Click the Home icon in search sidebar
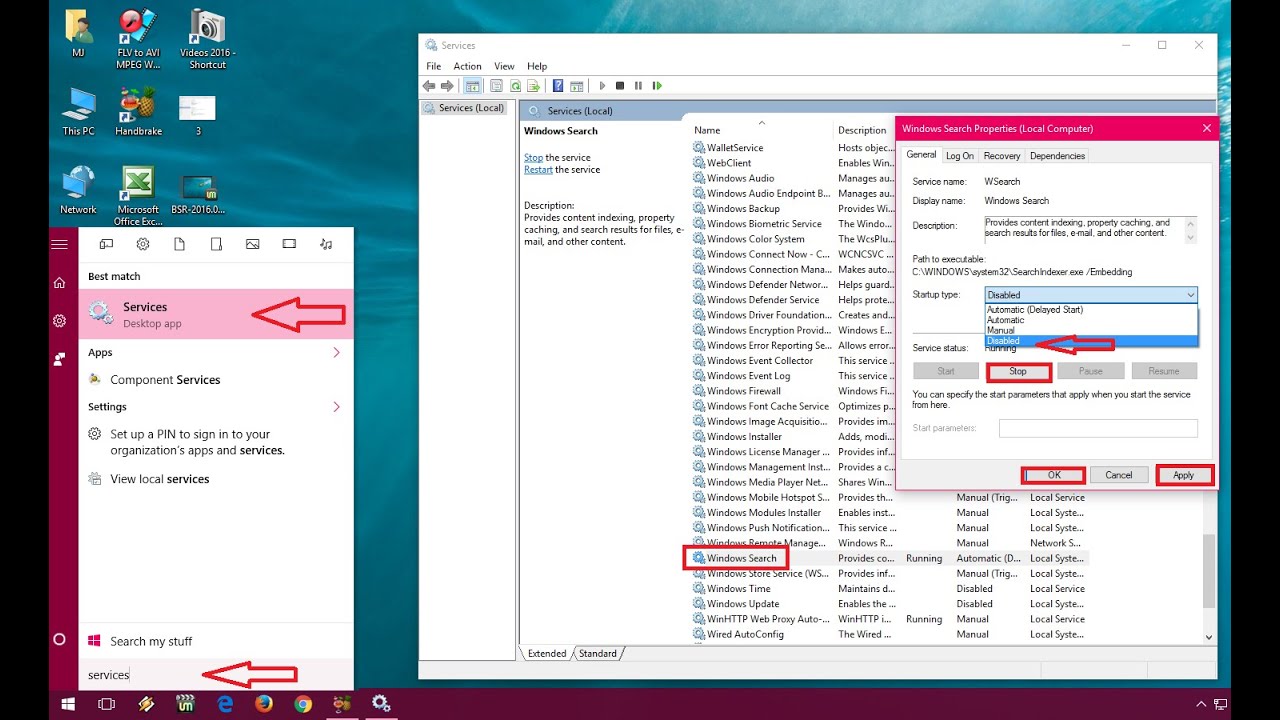Image resolution: width=1280 pixels, height=720 pixels. pyautogui.click(x=59, y=283)
